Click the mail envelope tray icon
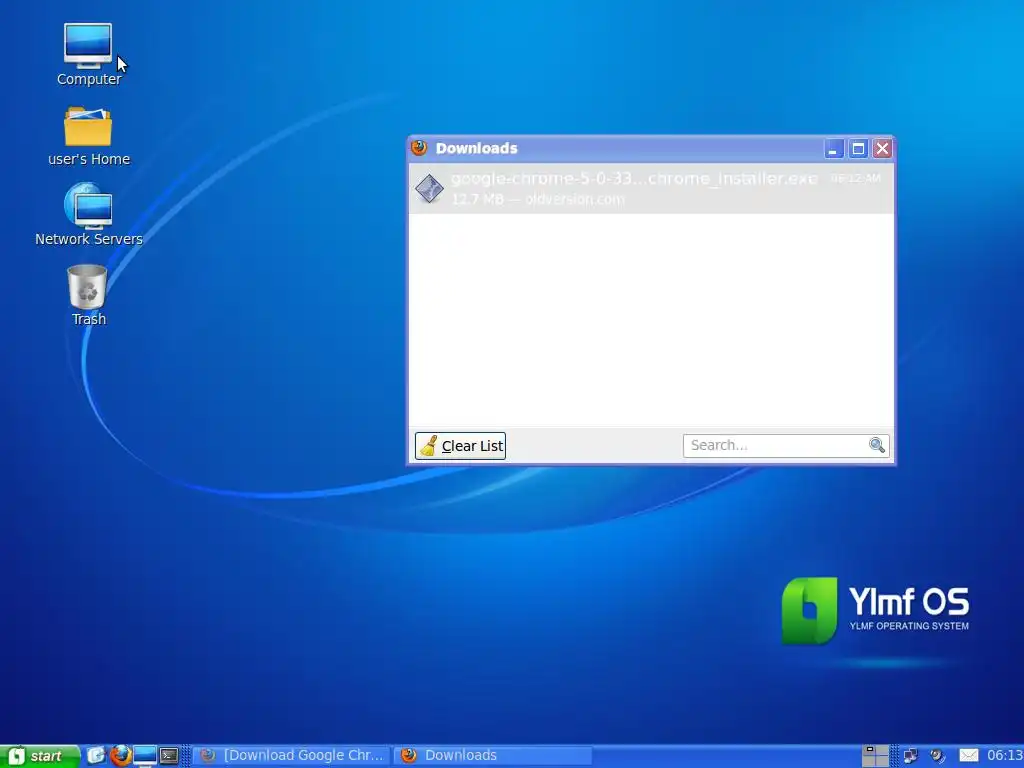Image resolution: width=1024 pixels, height=768 pixels. (968, 756)
